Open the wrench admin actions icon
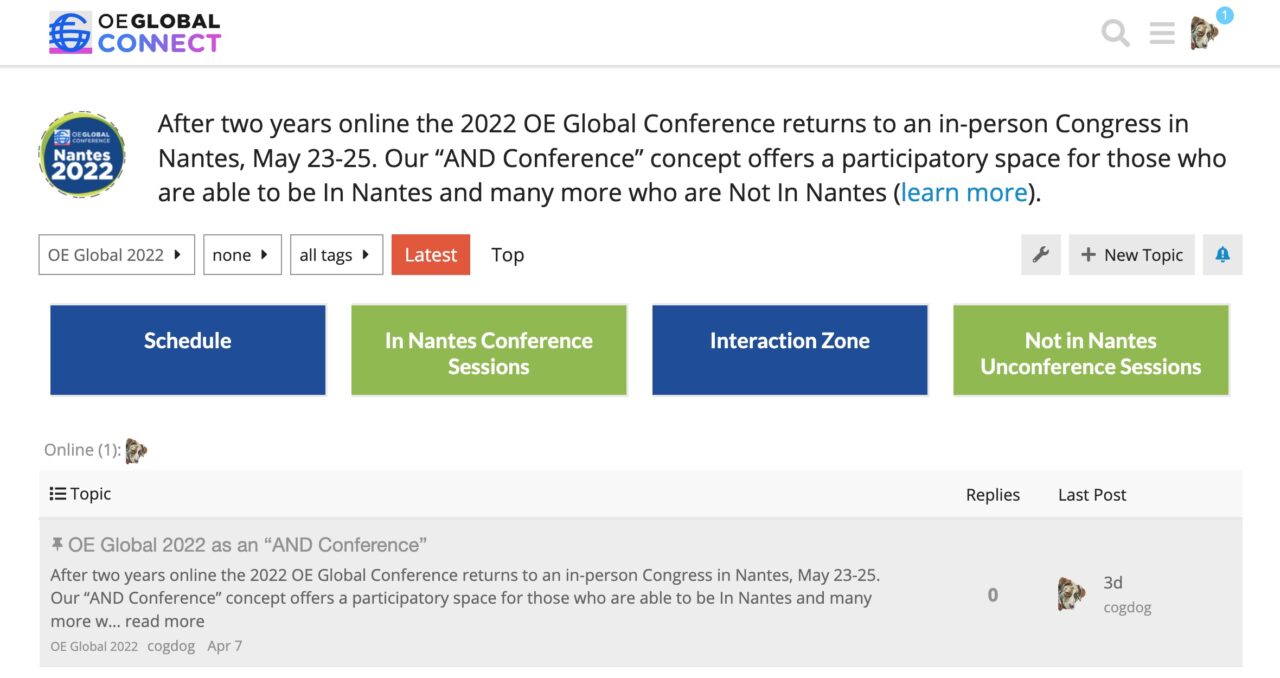The width and height of the screenshot is (1280, 678). pyautogui.click(x=1040, y=255)
